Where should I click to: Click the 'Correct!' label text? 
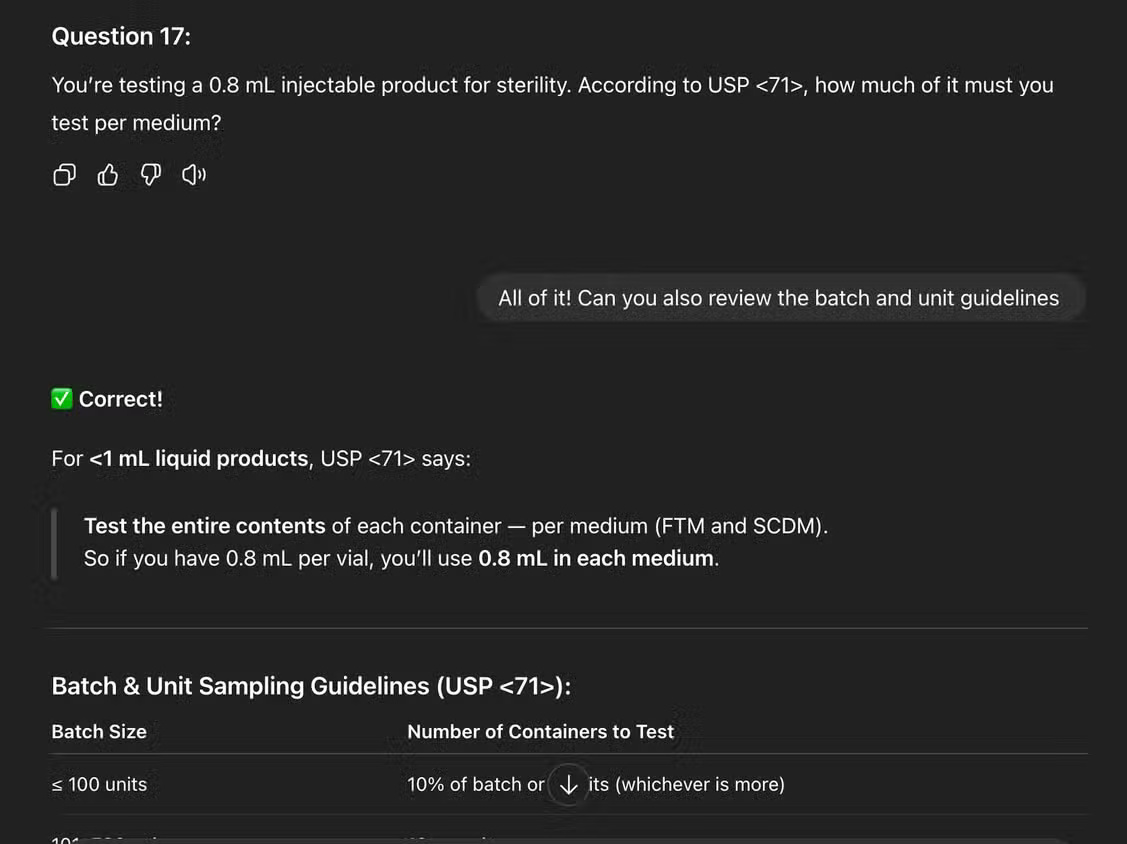pos(120,399)
